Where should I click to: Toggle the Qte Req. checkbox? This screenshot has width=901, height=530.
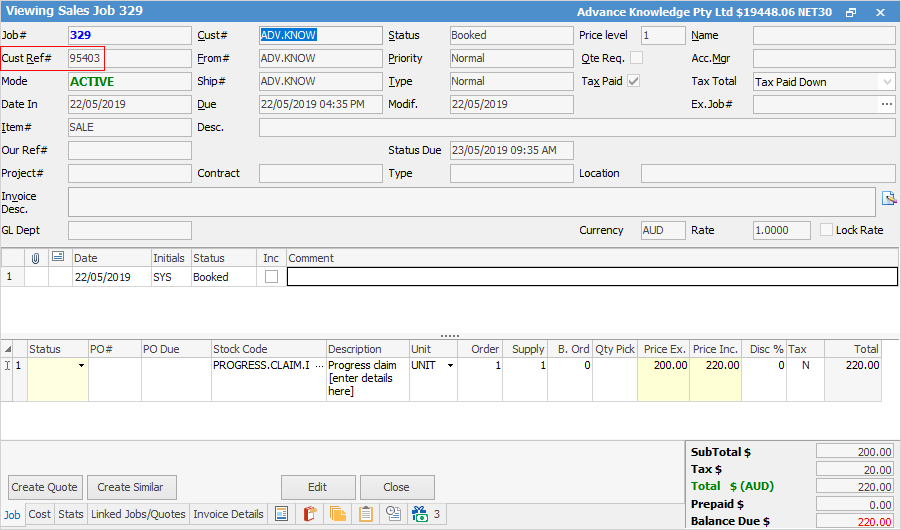[x=636, y=58]
